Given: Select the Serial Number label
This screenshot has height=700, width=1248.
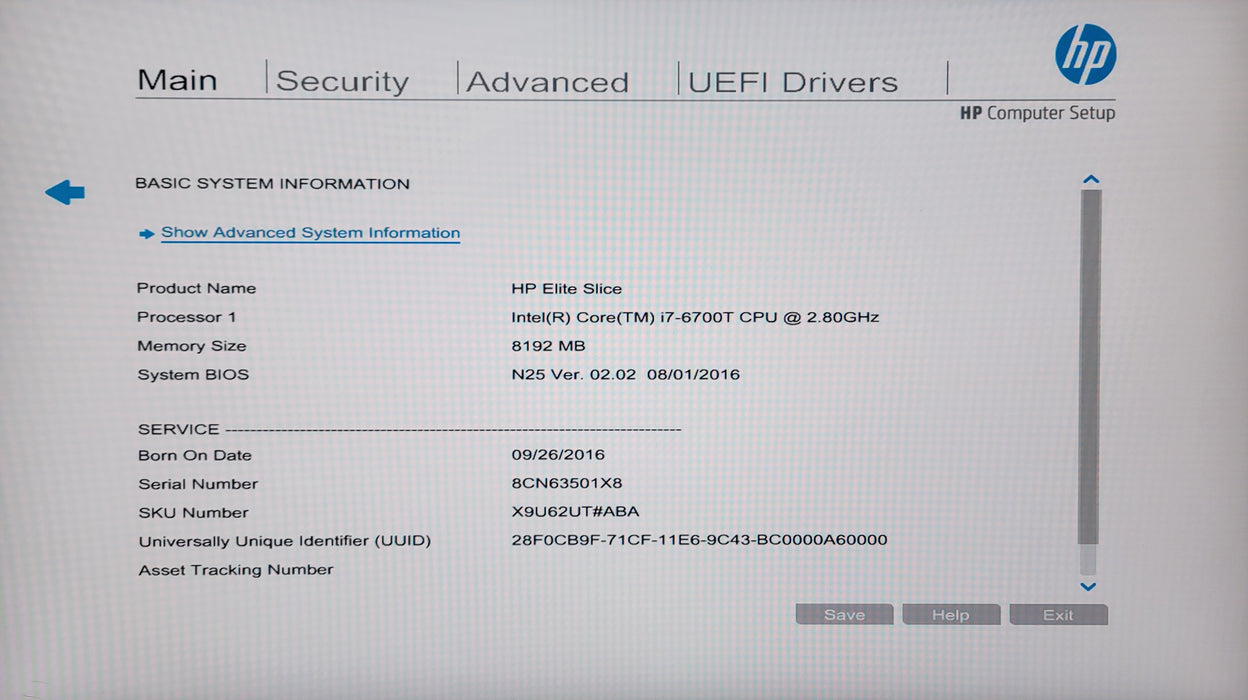Looking at the screenshot, I should click(198, 484).
